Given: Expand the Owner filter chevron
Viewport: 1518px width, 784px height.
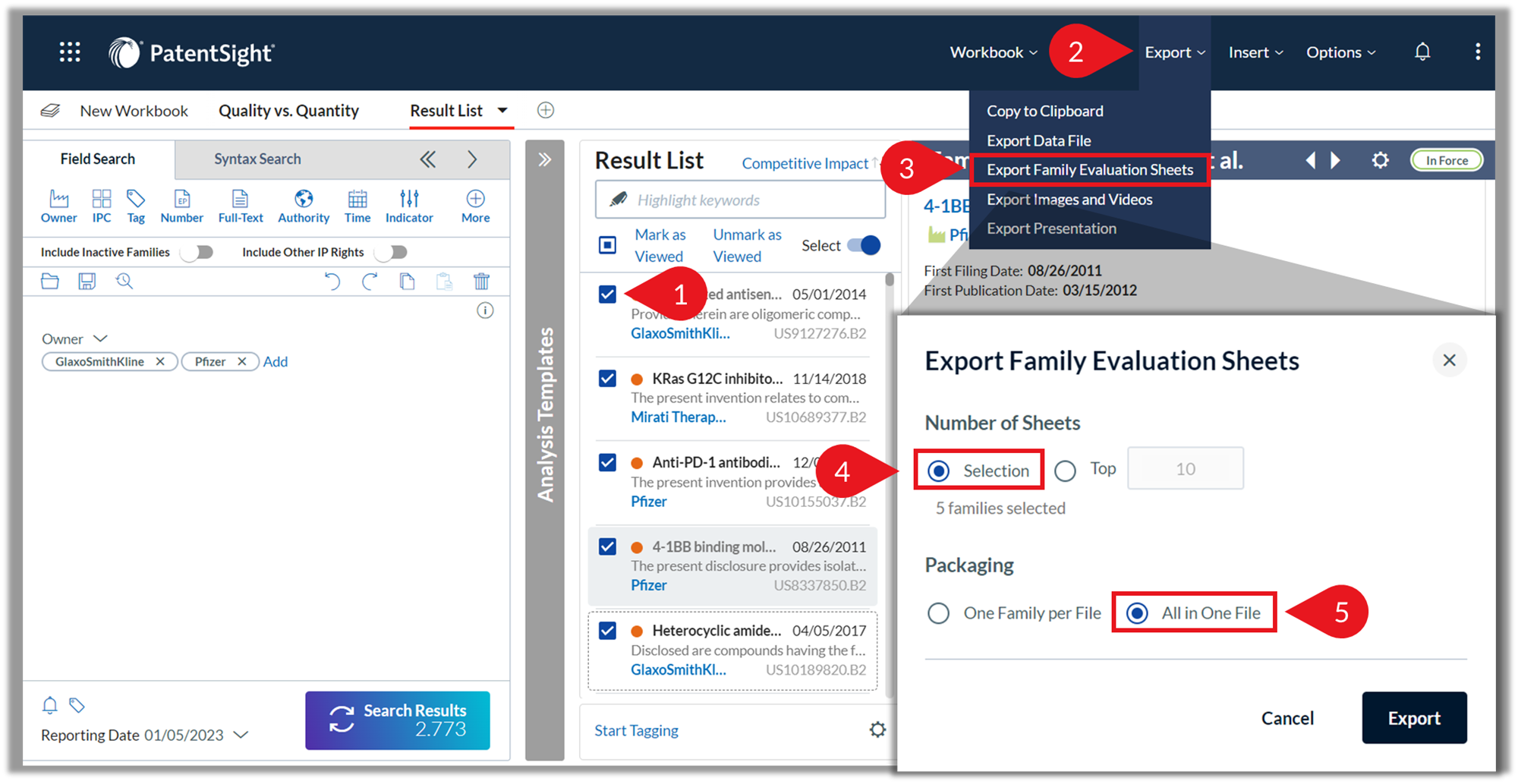Looking at the screenshot, I should point(100,338).
